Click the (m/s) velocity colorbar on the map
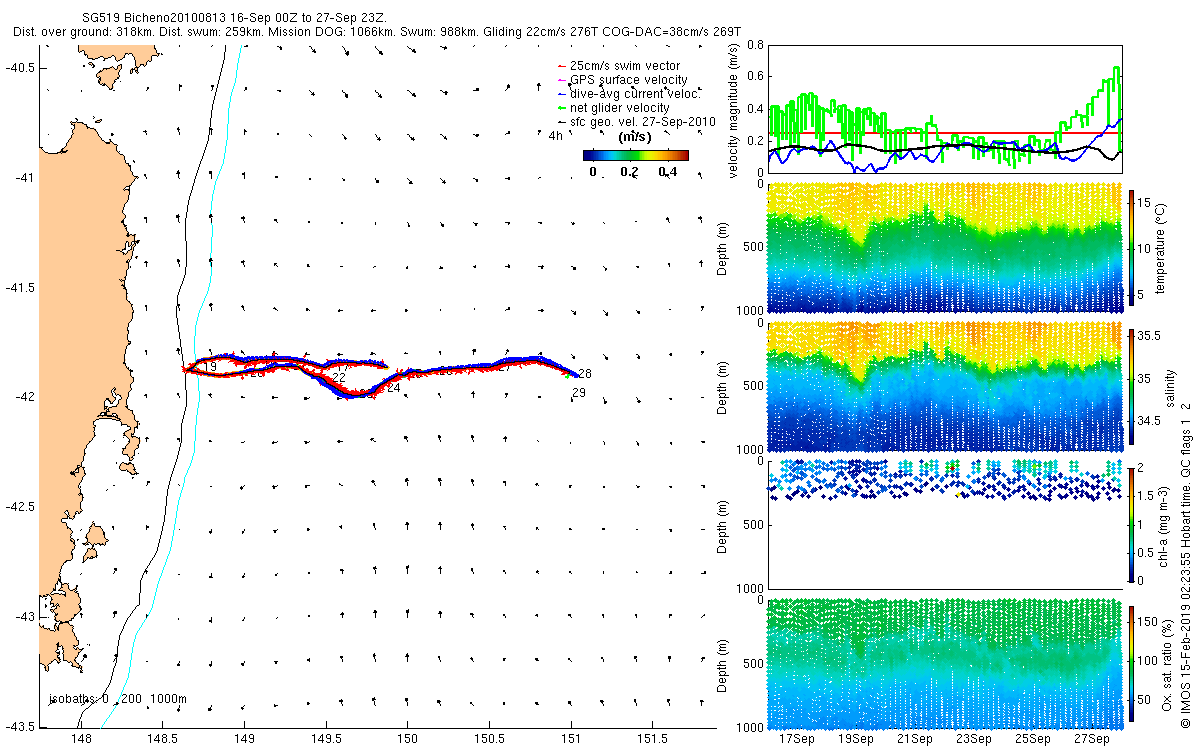The width and height of the screenshot is (1200, 750). 636,155
